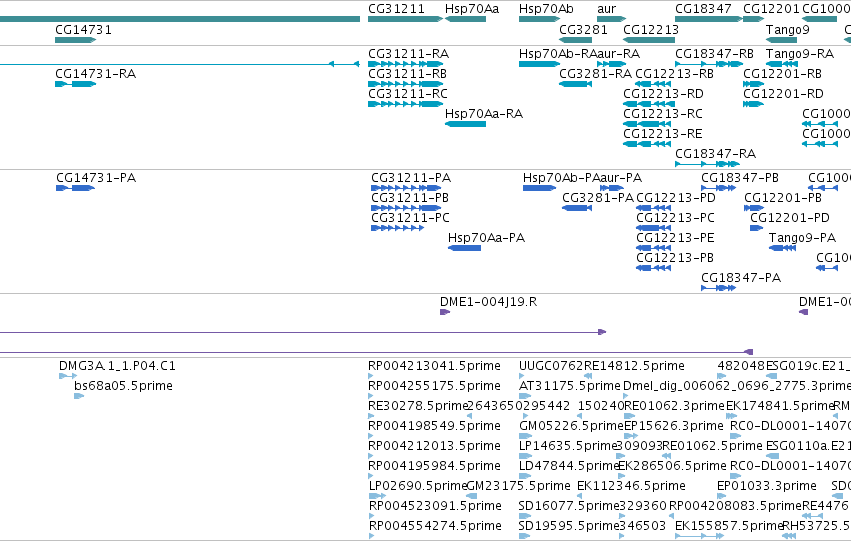Select the Hsp70Ab gene label
This screenshot has height=541, width=851.
coord(546,9)
